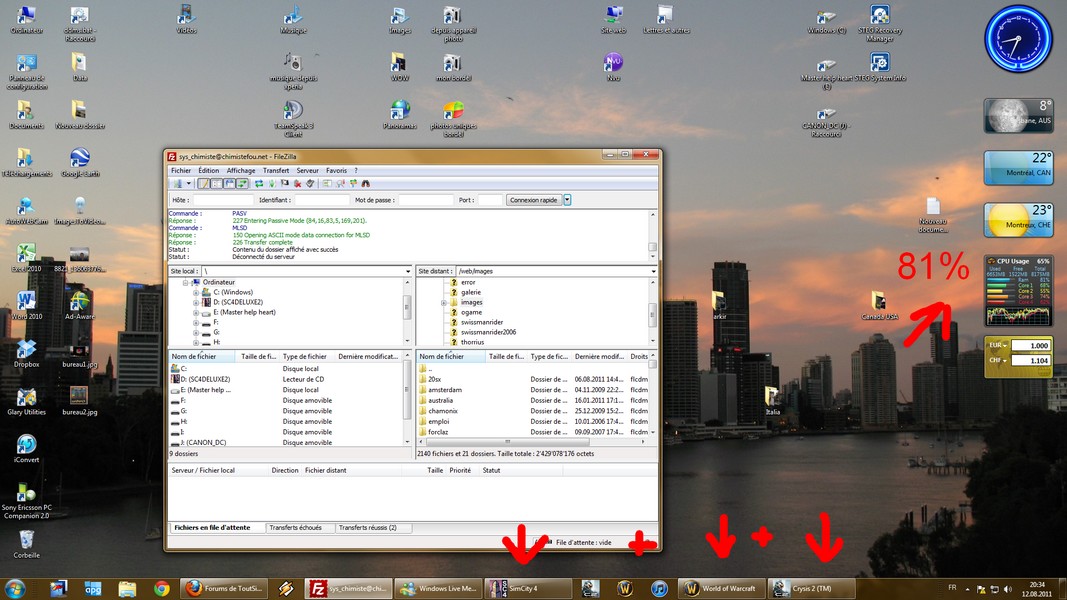Screen dimensions: 1067x600
Task: Click the Mot de passe input field
Action: (426, 200)
